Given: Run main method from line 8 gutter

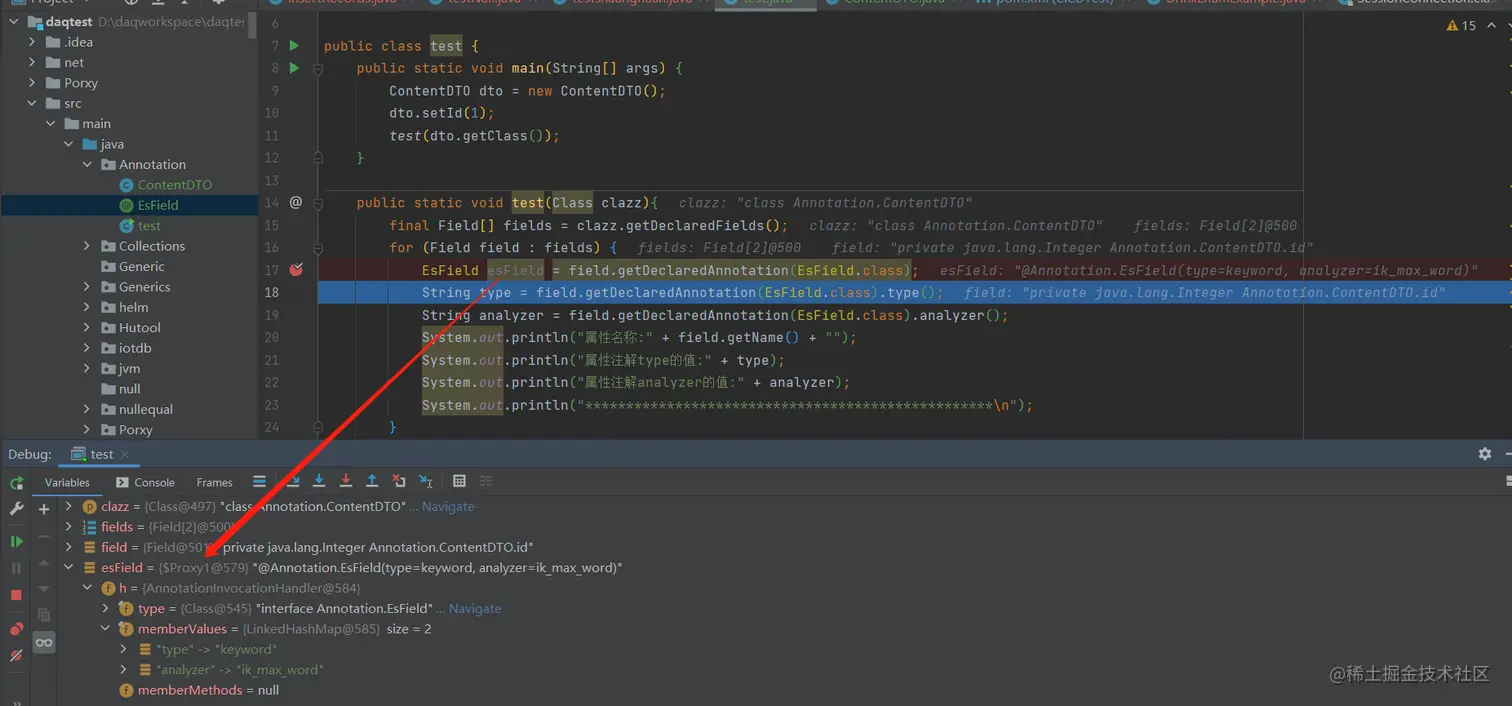Looking at the screenshot, I should [x=294, y=68].
